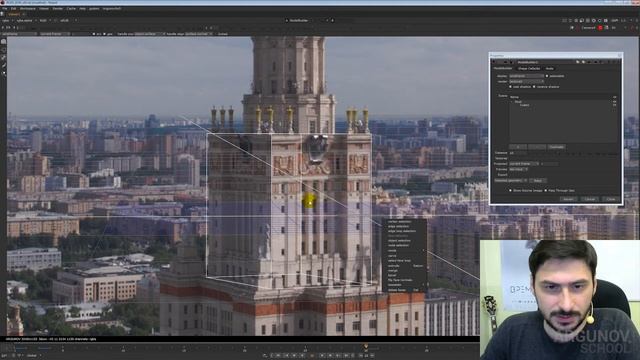The image size is (640, 360).
Task: Choose node selection from context menu
Action: point(398,245)
